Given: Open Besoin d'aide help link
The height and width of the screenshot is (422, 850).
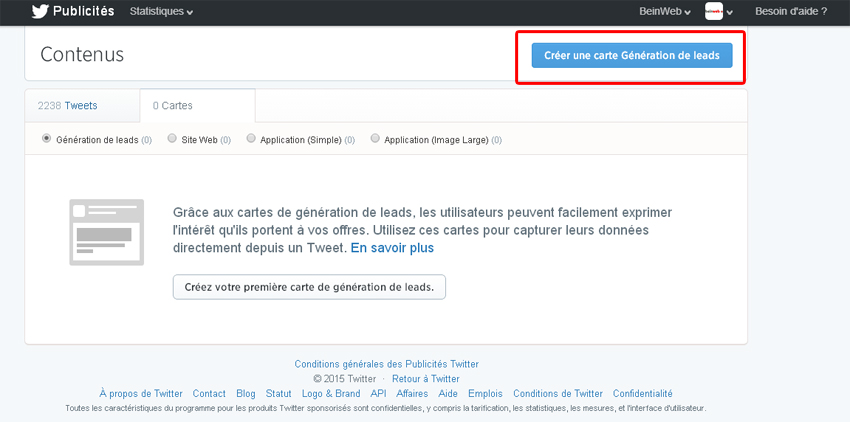Looking at the screenshot, I should (x=791, y=12).
